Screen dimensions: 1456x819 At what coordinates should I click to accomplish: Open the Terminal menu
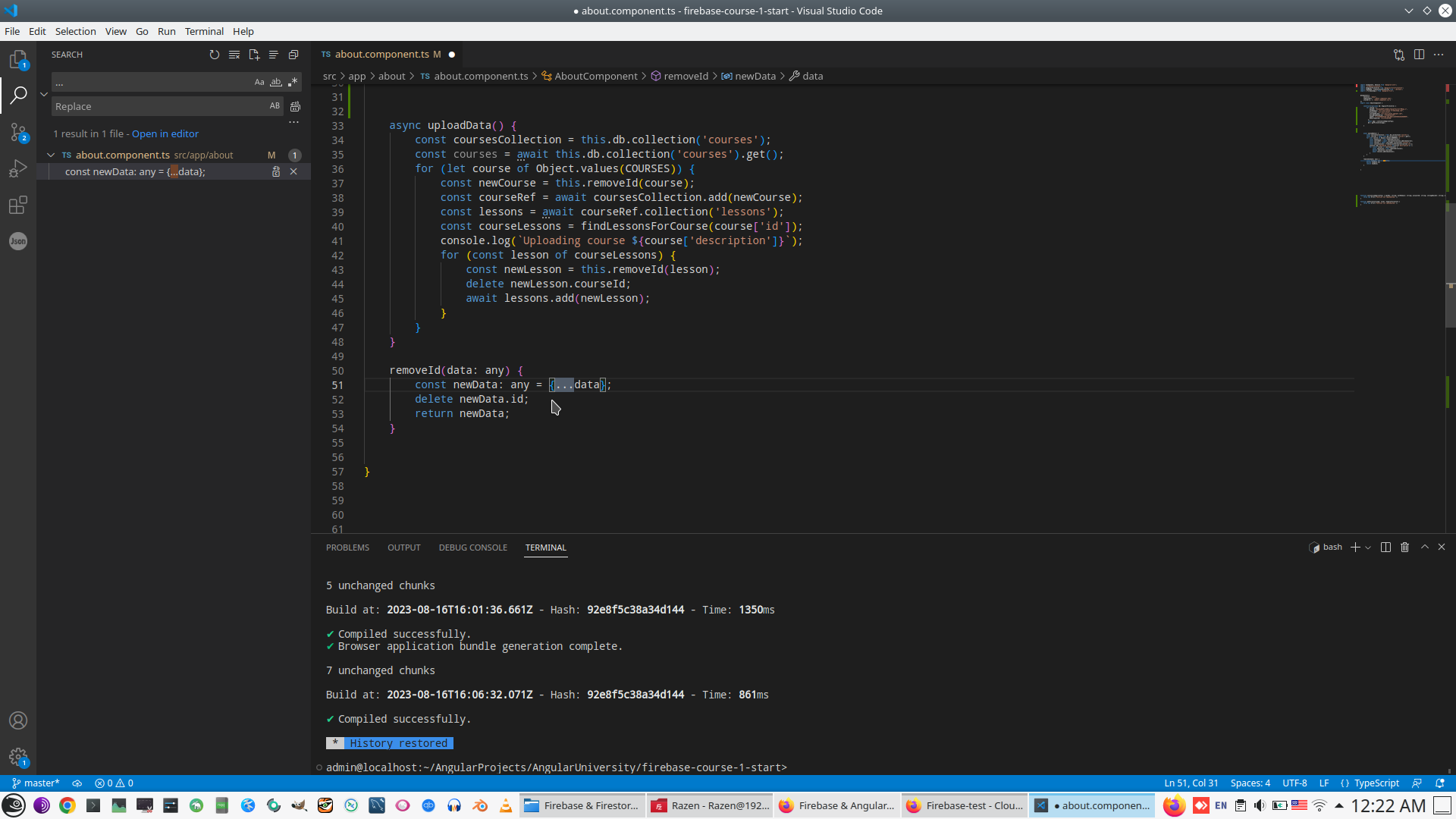[x=204, y=31]
